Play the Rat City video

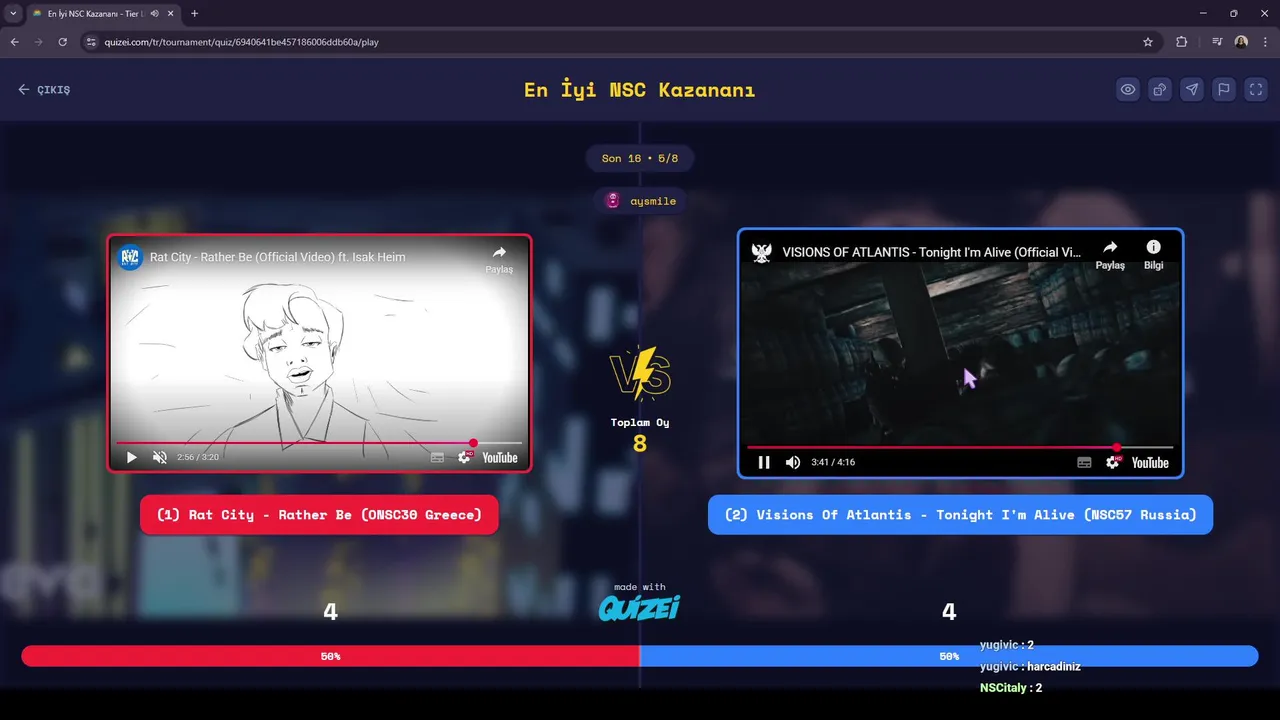pyautogui.click(x=131, y=457)
